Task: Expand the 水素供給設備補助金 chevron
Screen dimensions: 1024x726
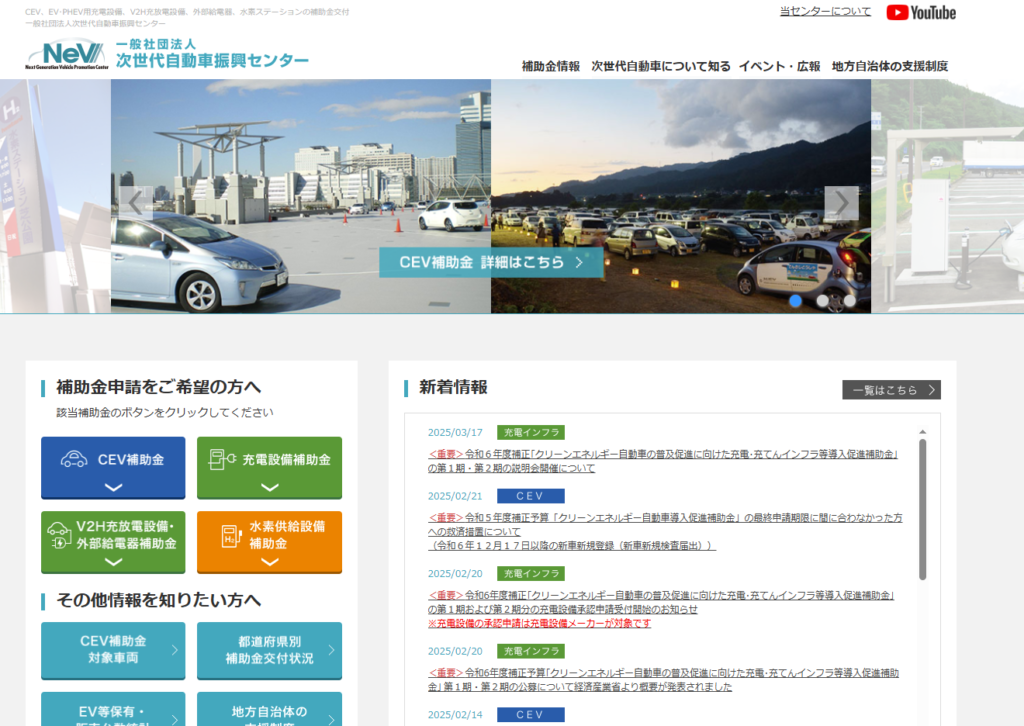Action: 270,562
